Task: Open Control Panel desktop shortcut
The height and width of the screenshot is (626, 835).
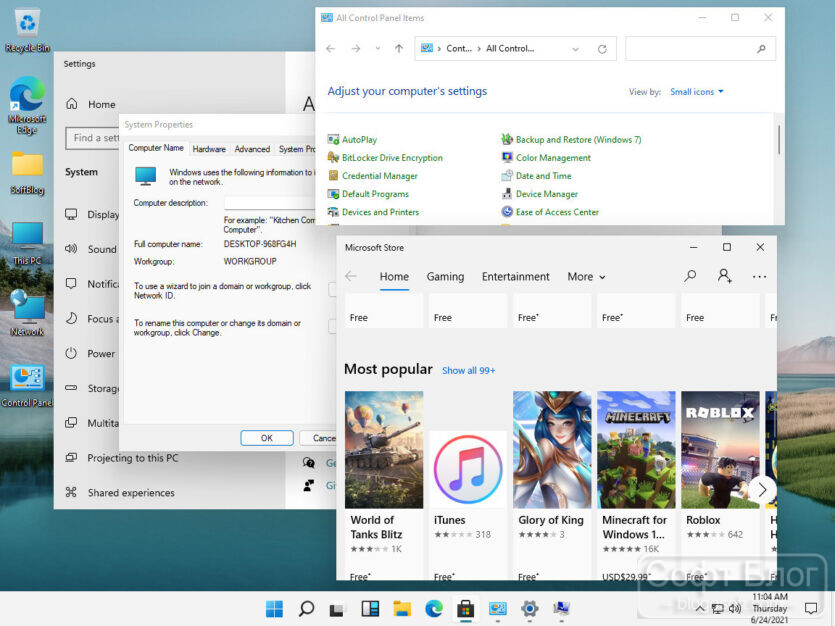Action: pos(27,386)
